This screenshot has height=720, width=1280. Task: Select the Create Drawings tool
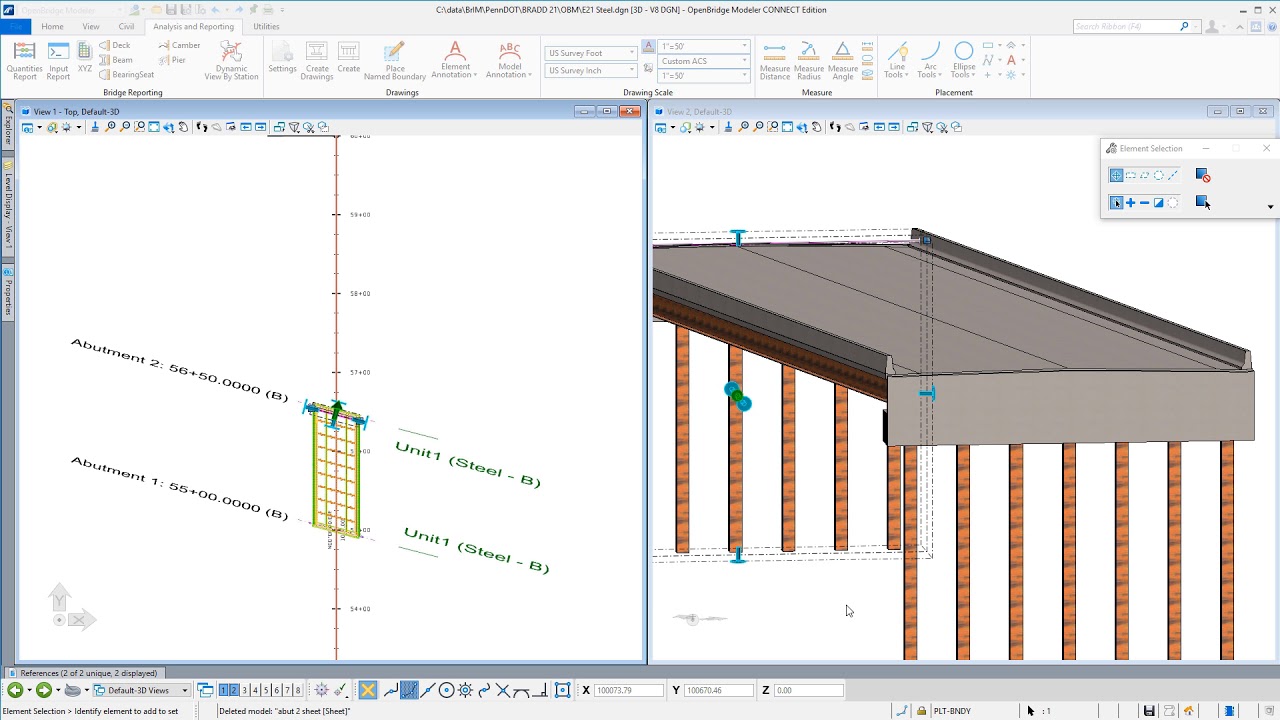tap(317, 60)
